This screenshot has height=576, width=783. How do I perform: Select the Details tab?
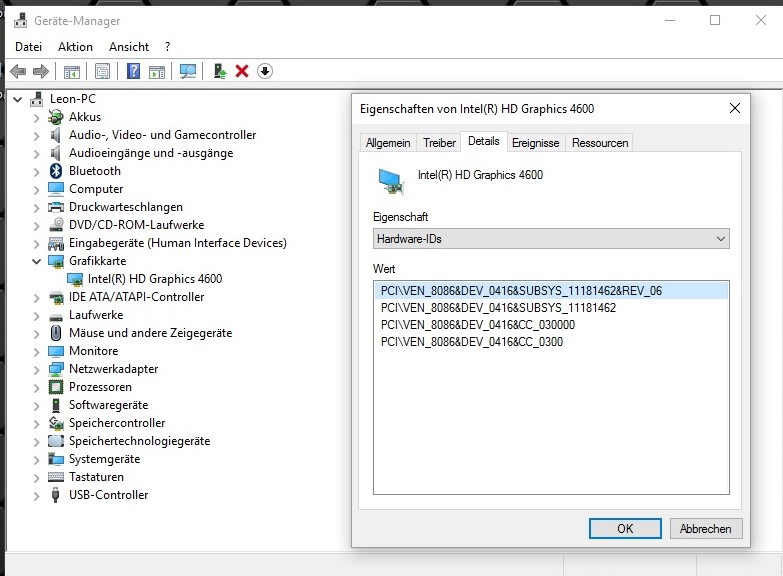click(483, 141)
